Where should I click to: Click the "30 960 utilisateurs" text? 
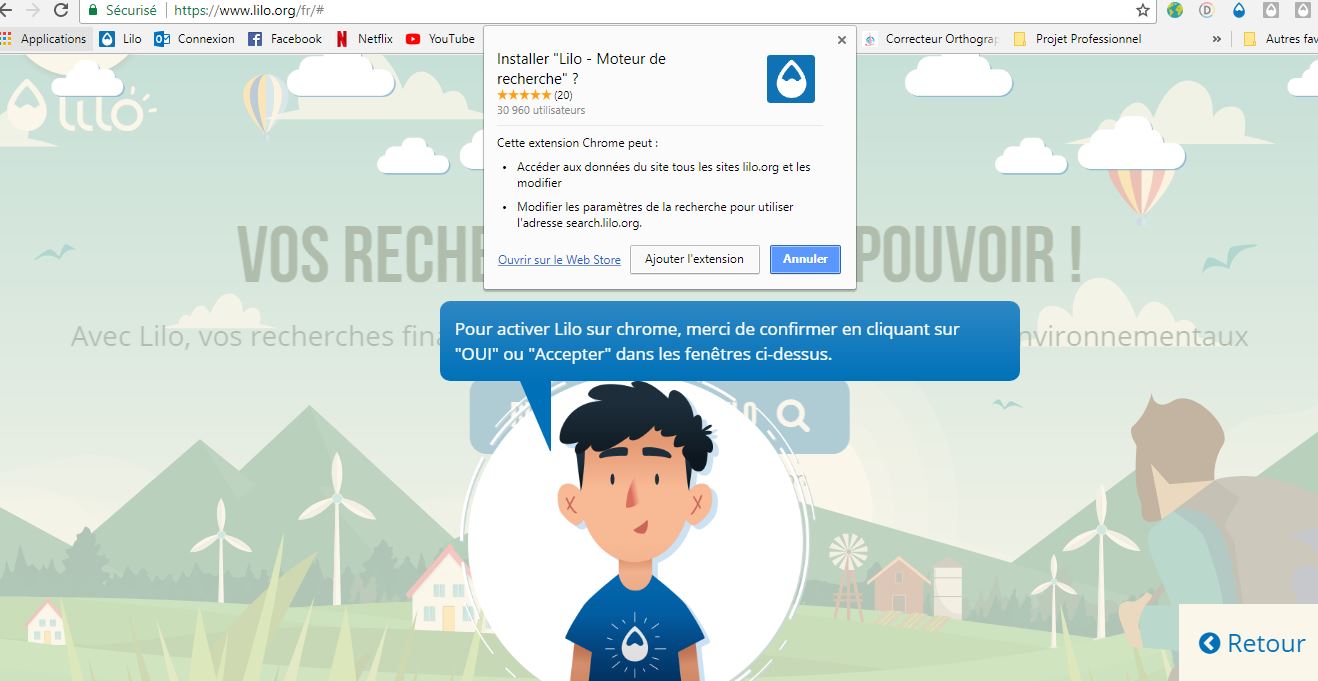pos(541,110)
